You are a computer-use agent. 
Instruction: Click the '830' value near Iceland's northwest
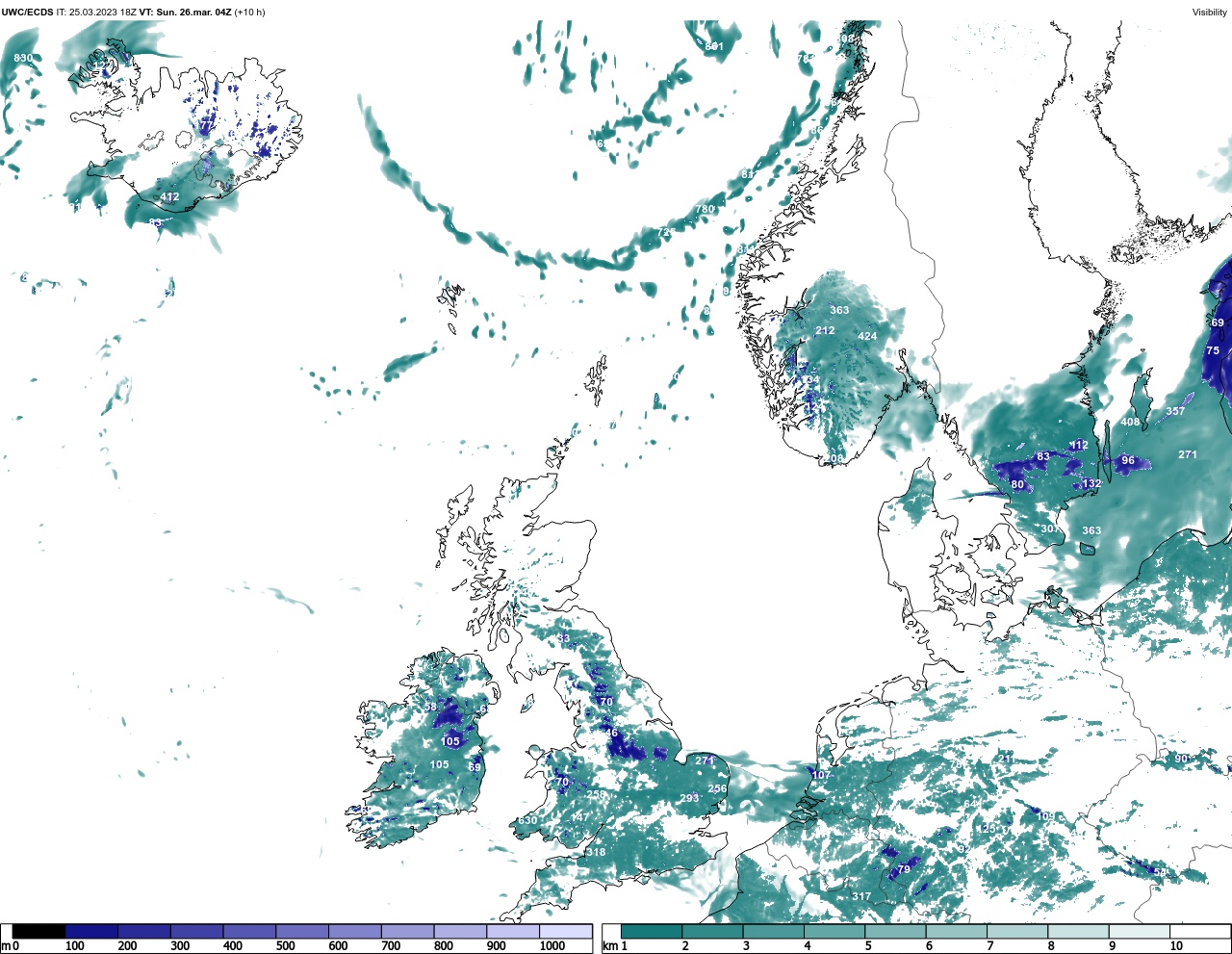click(x=23, y=59)
